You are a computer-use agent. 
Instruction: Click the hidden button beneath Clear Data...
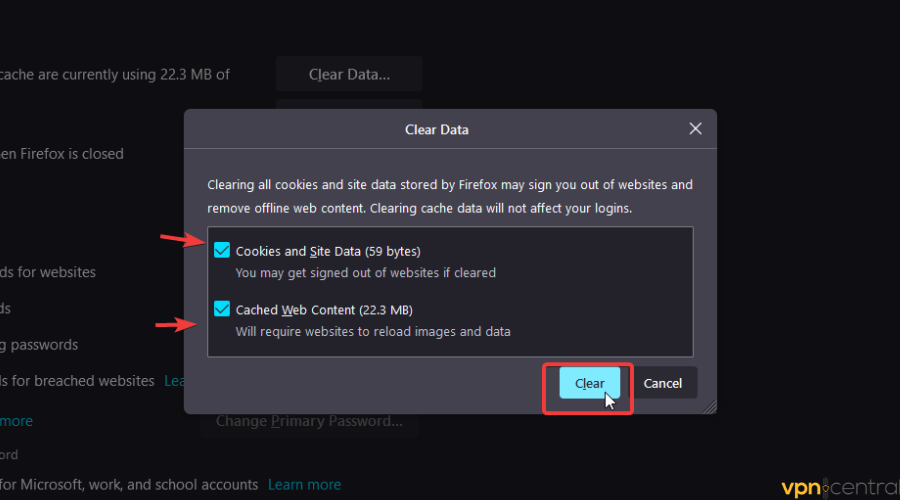pos(348,103)
